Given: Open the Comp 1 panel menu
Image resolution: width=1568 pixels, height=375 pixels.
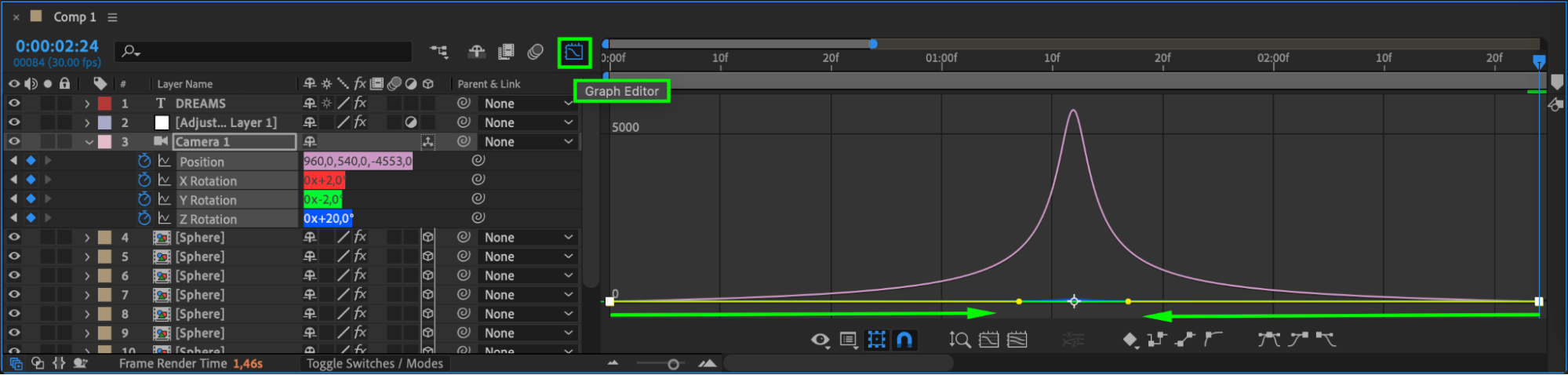Looking at the screenshot, I should 112,17.
